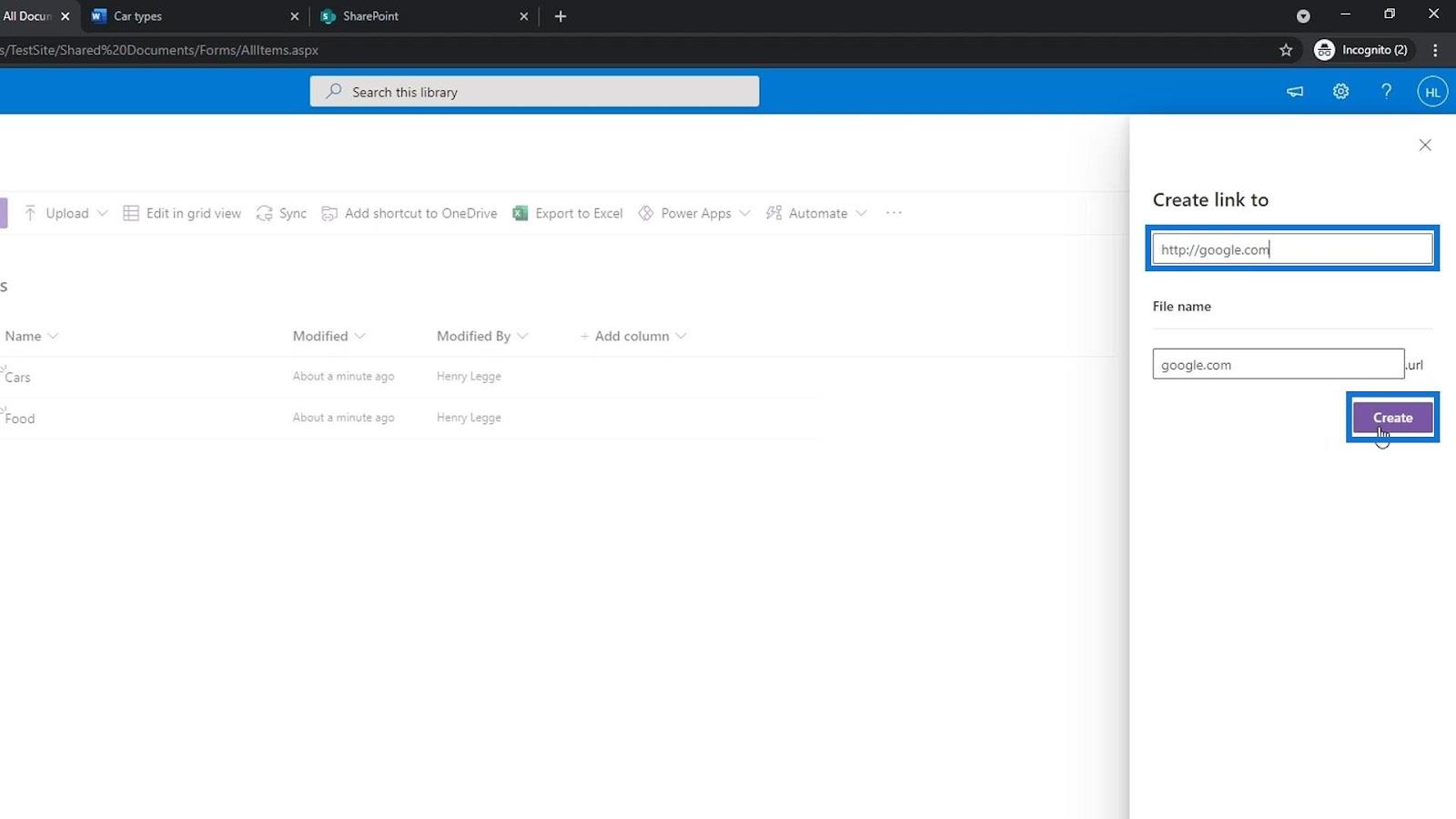Viewport: 1456px width, 819px height.
Task: Click Henry Legge in the Food row
Action: pyautogui.click(x=469, y=418)
